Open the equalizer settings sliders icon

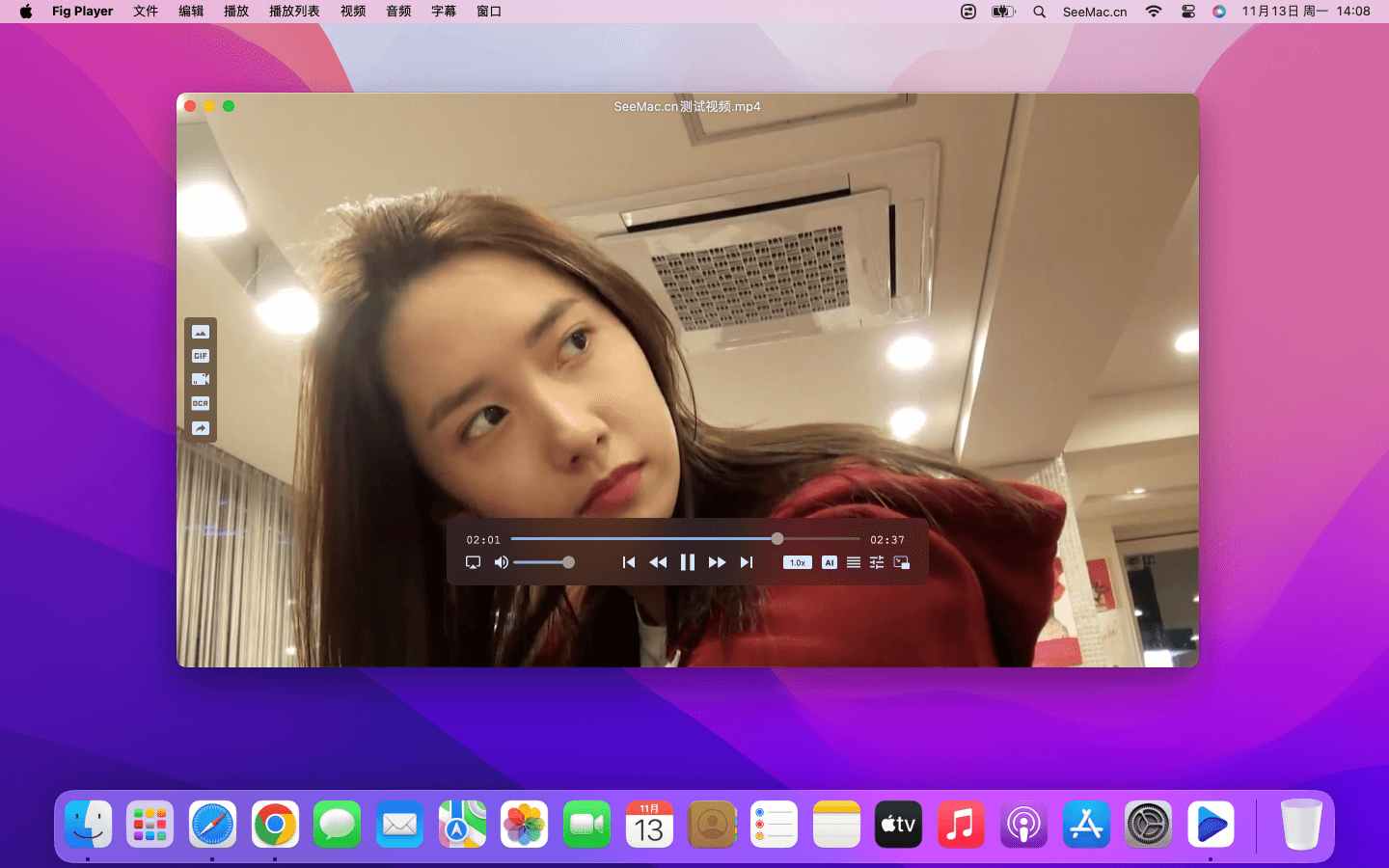(877, 562)
